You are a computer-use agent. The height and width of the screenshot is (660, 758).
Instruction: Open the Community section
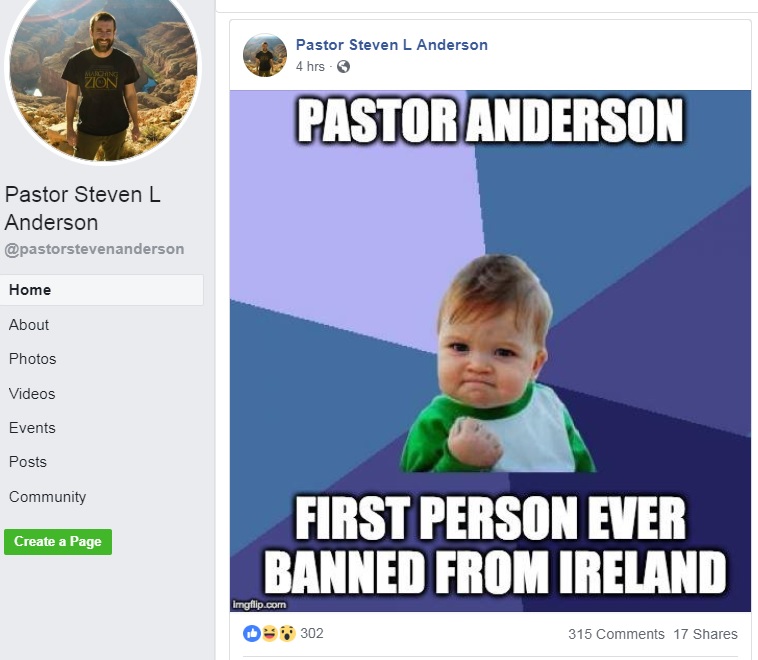point(47,497)
